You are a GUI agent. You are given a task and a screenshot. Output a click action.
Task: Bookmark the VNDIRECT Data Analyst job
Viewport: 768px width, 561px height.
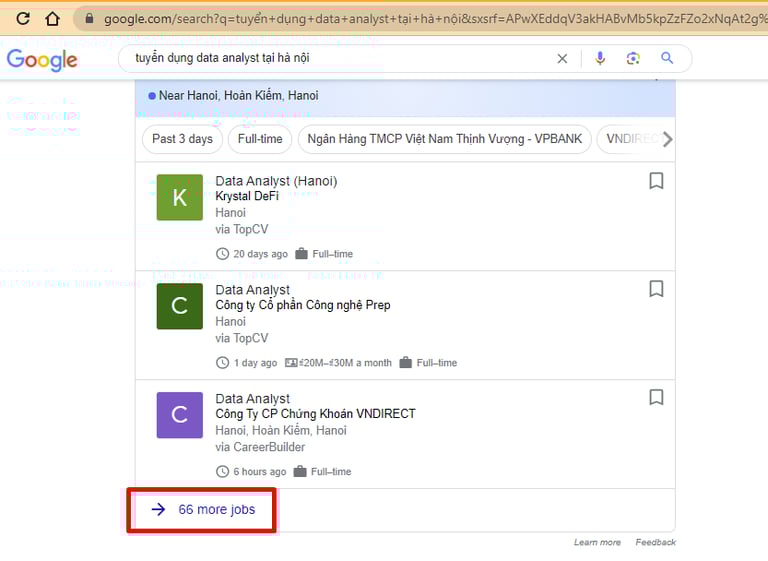pyautogui.click(x=656, y=397)
